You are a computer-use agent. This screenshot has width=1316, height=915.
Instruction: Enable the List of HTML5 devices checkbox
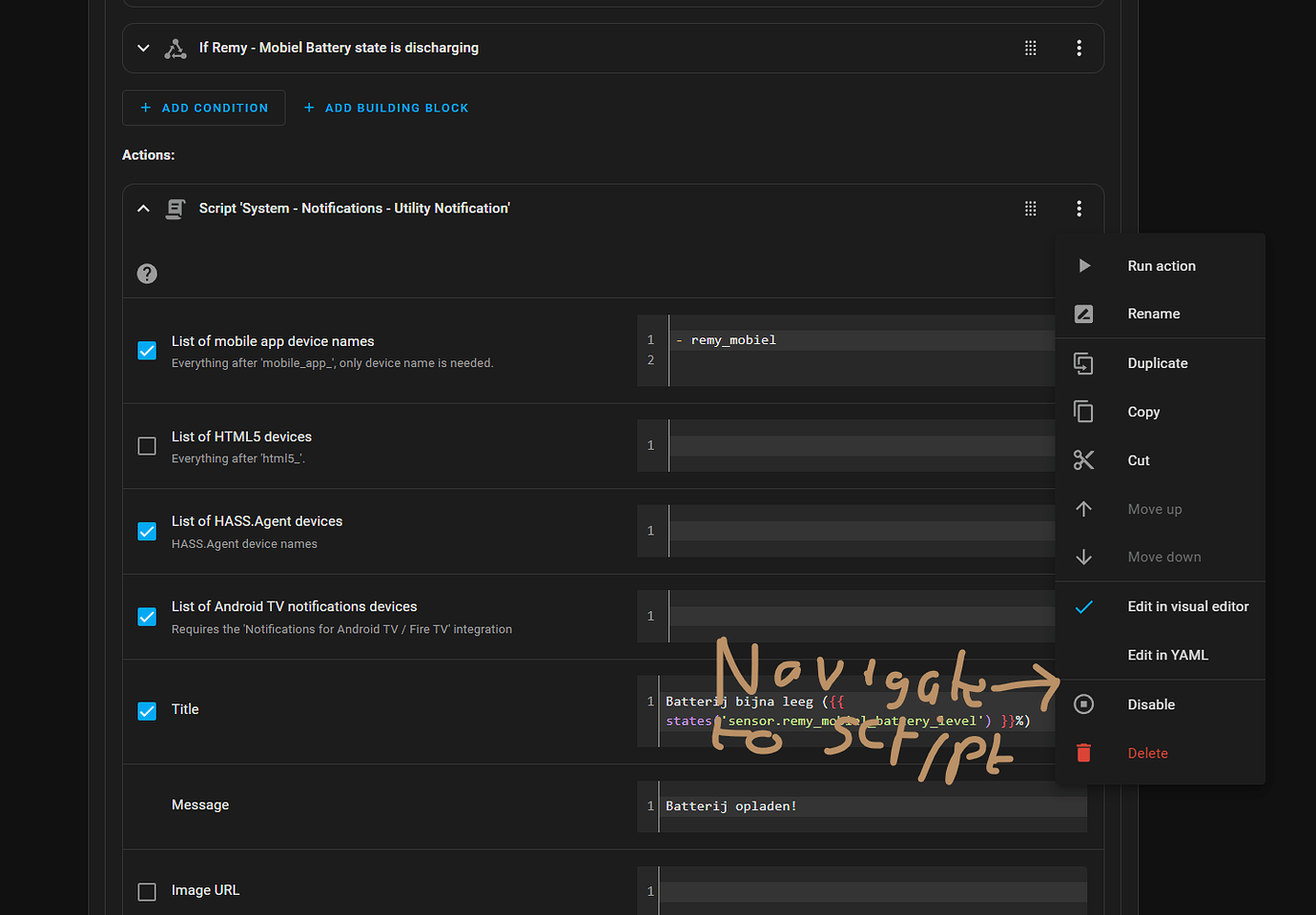146,445
